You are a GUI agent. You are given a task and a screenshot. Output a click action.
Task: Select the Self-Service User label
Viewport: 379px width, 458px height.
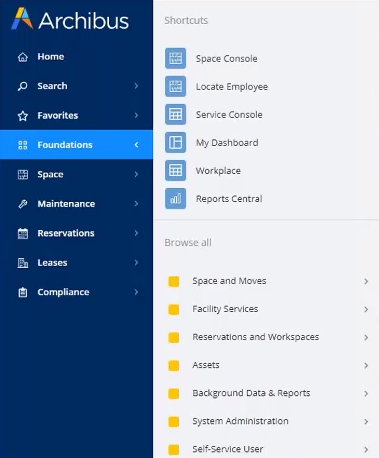tap(228, 449)
